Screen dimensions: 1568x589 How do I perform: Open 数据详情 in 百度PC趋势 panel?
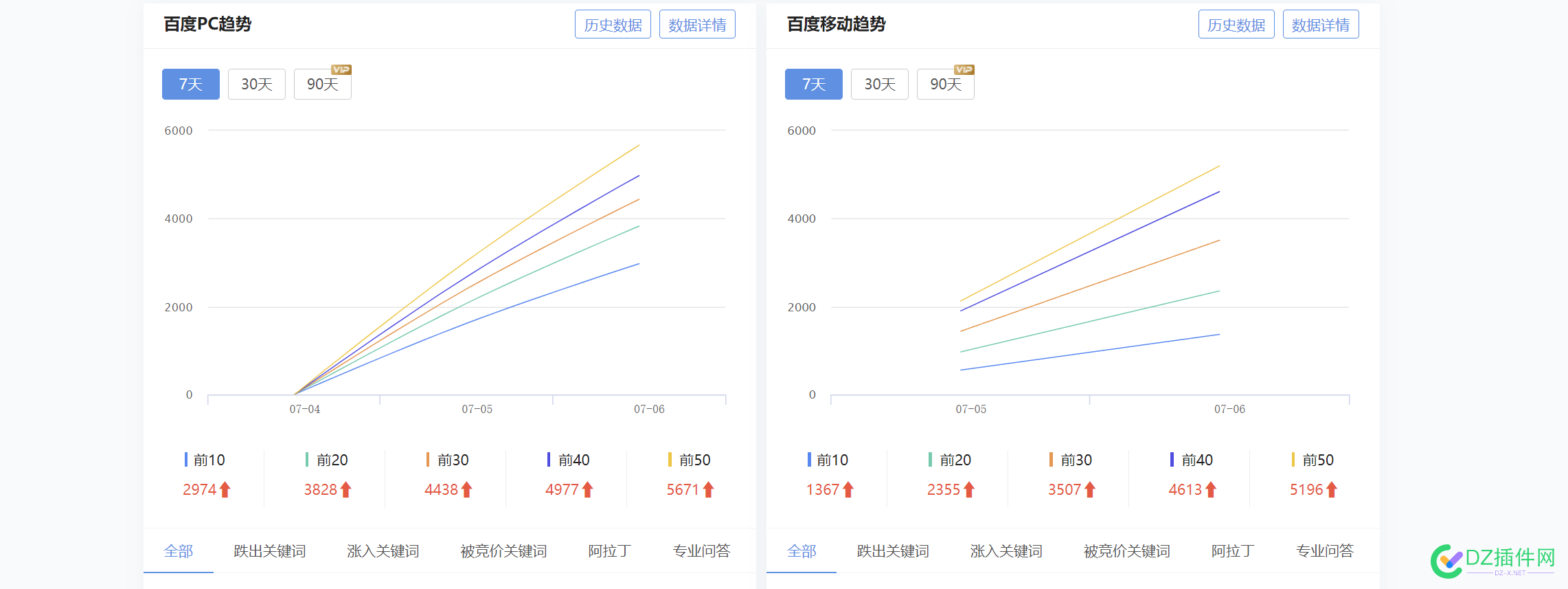(x=697, y=25)
